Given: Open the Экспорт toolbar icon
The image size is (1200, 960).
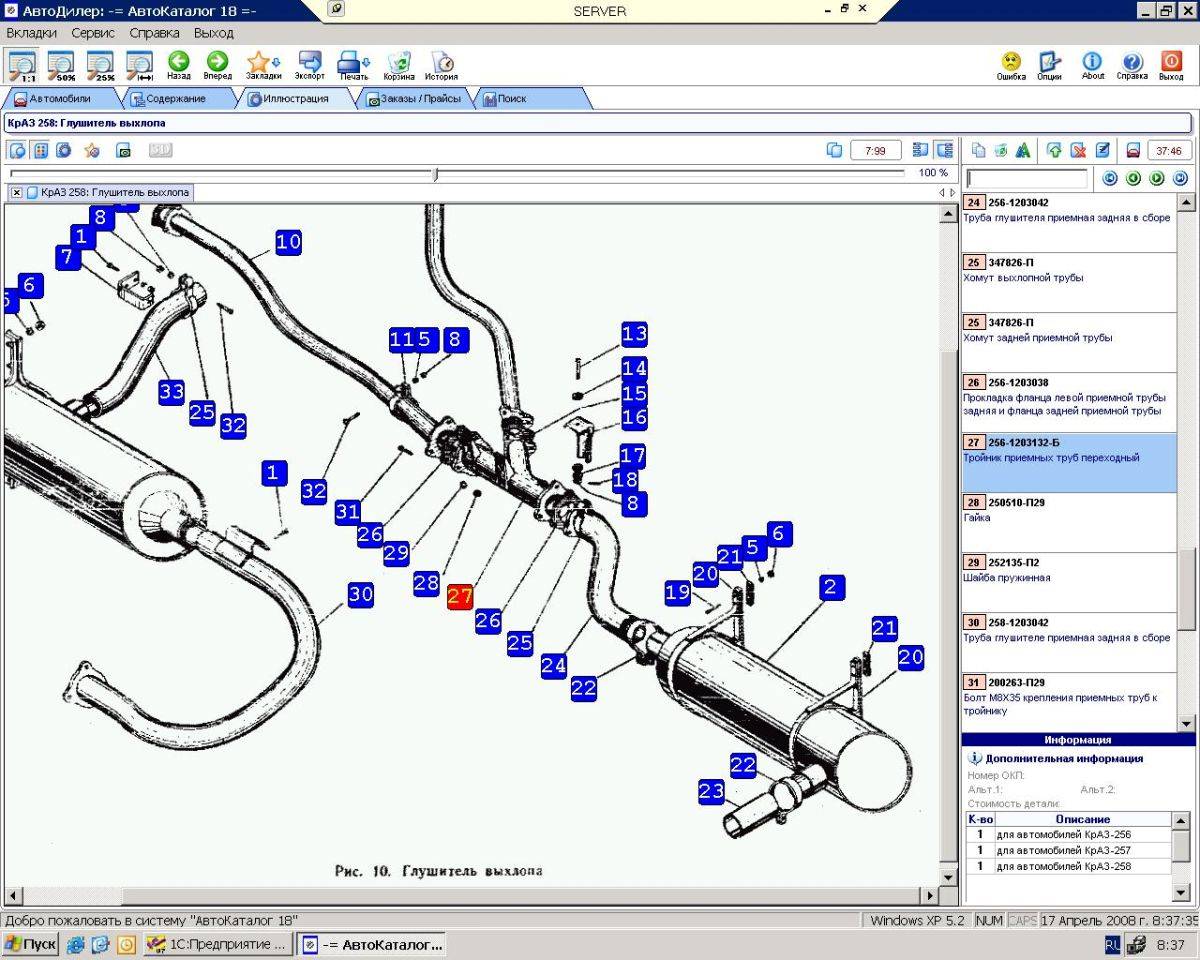Looking at the screenshot, I should [310, 66].
